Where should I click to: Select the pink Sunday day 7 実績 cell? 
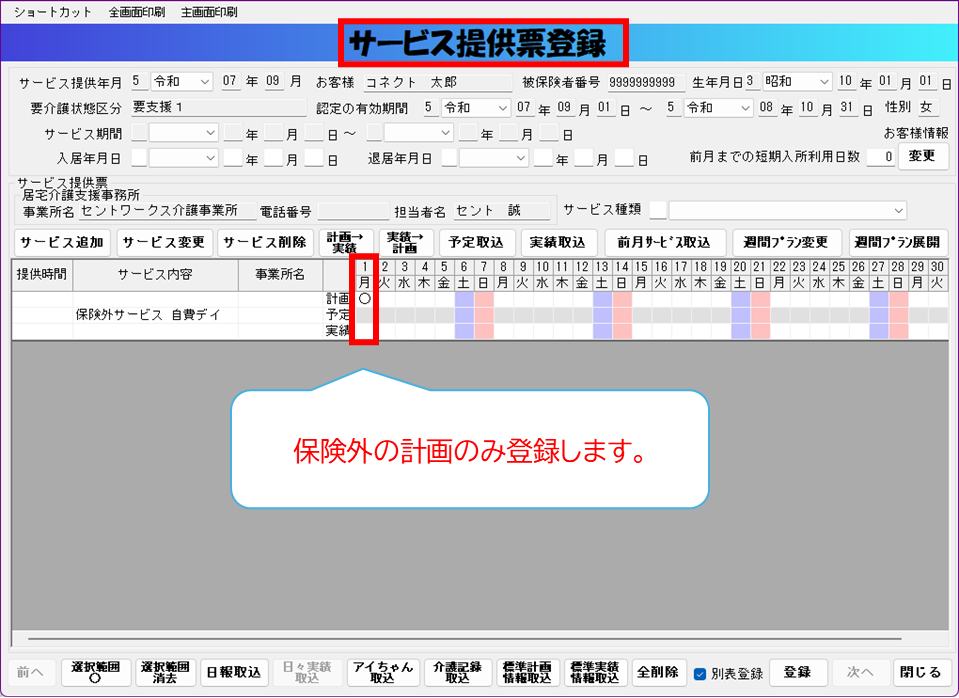pyautogui.click(x=482, y=331)
